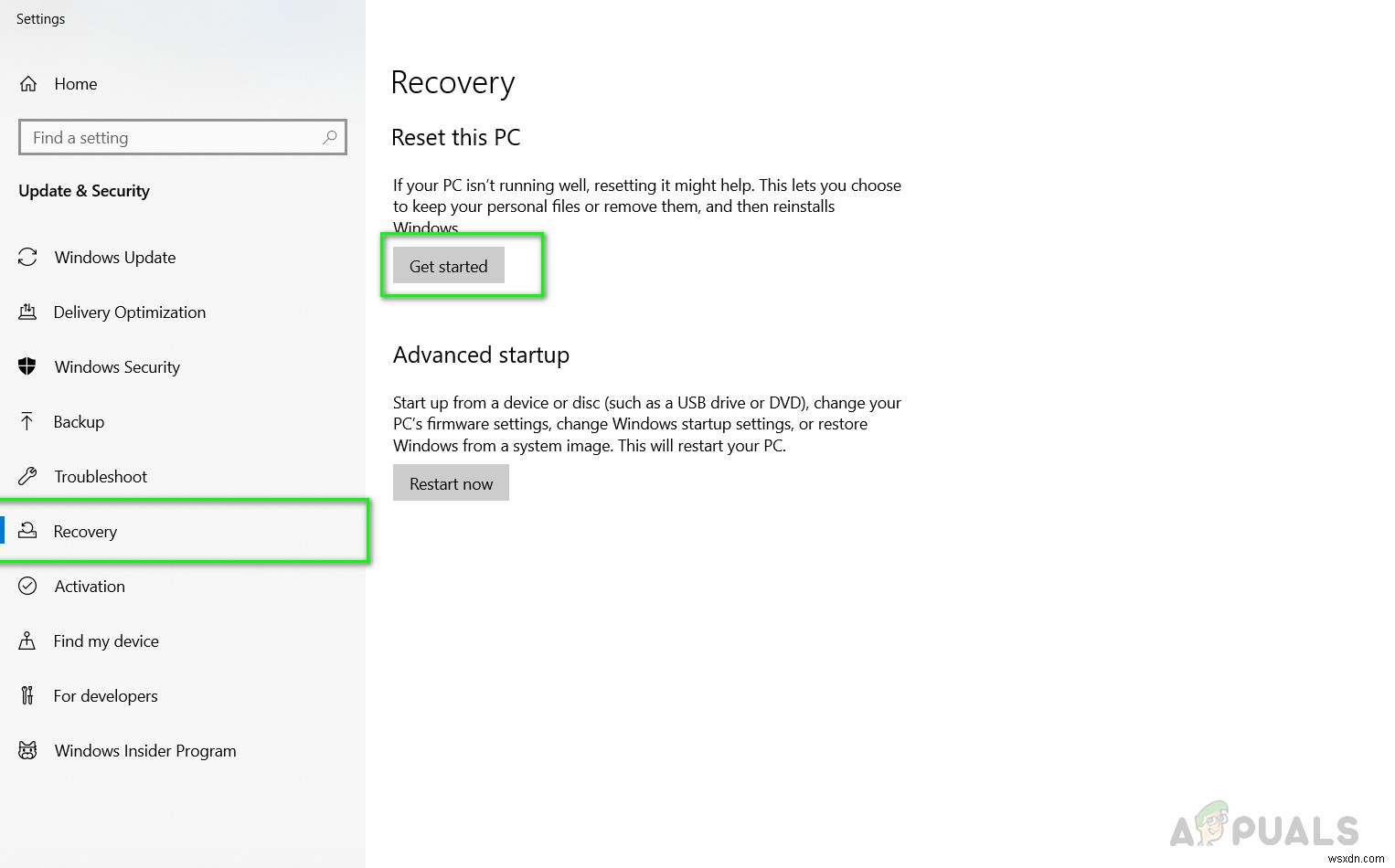Image resolution: width=1395 pixels, height=868 pixels.
Task: Click the search magnifier icon
Action: [330, 137]
